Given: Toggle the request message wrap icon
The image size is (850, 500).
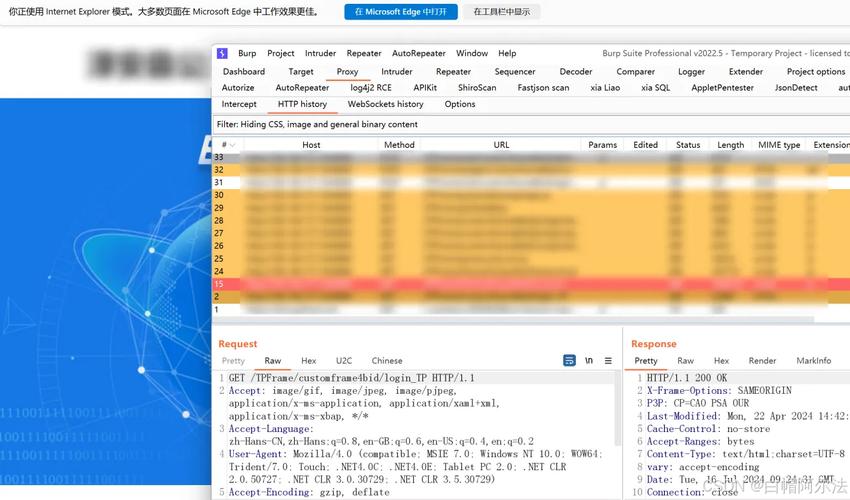Looking at the screenshot, I should 569,361.
